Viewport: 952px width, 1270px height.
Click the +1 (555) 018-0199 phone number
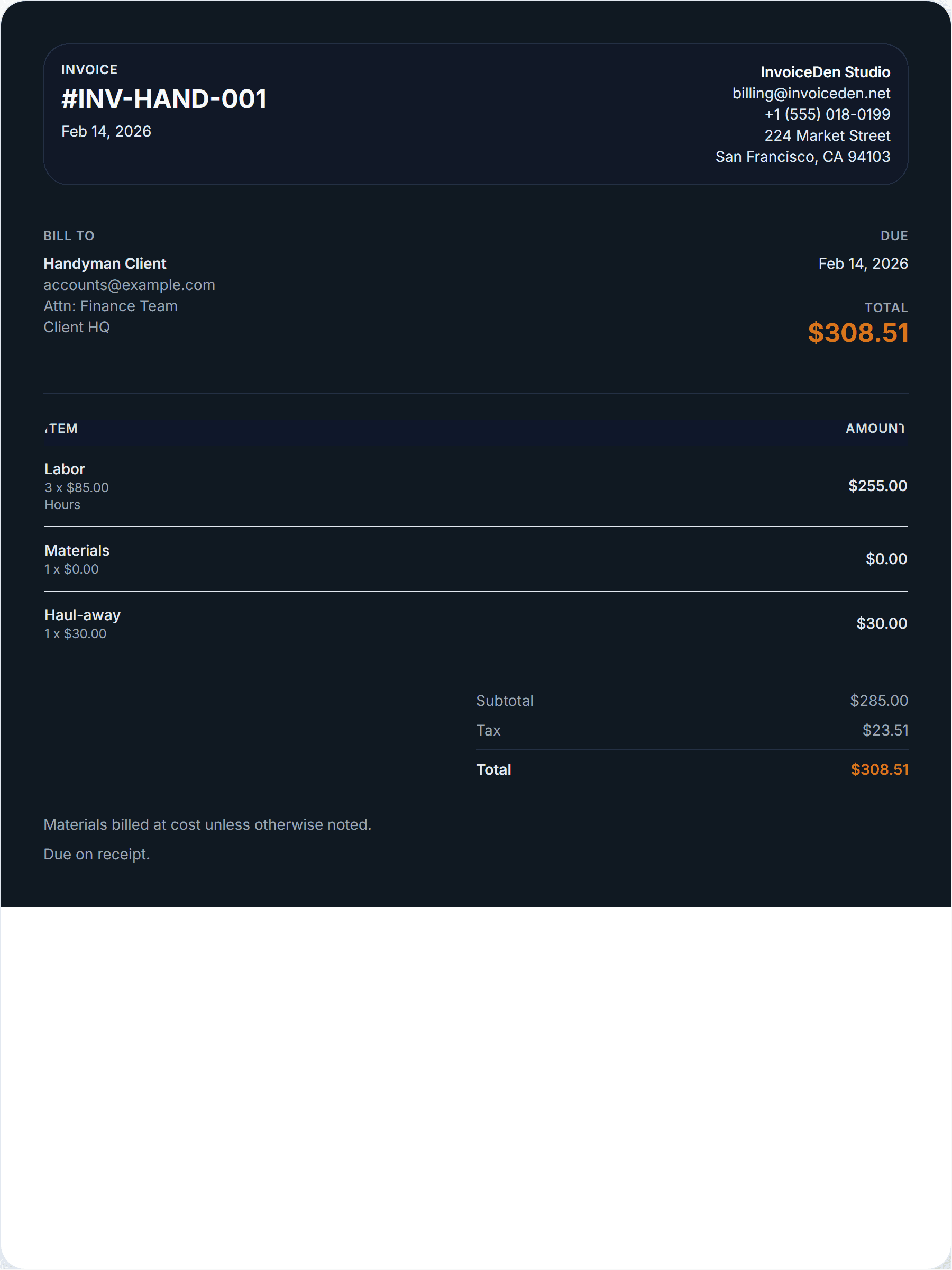[827, 114]
